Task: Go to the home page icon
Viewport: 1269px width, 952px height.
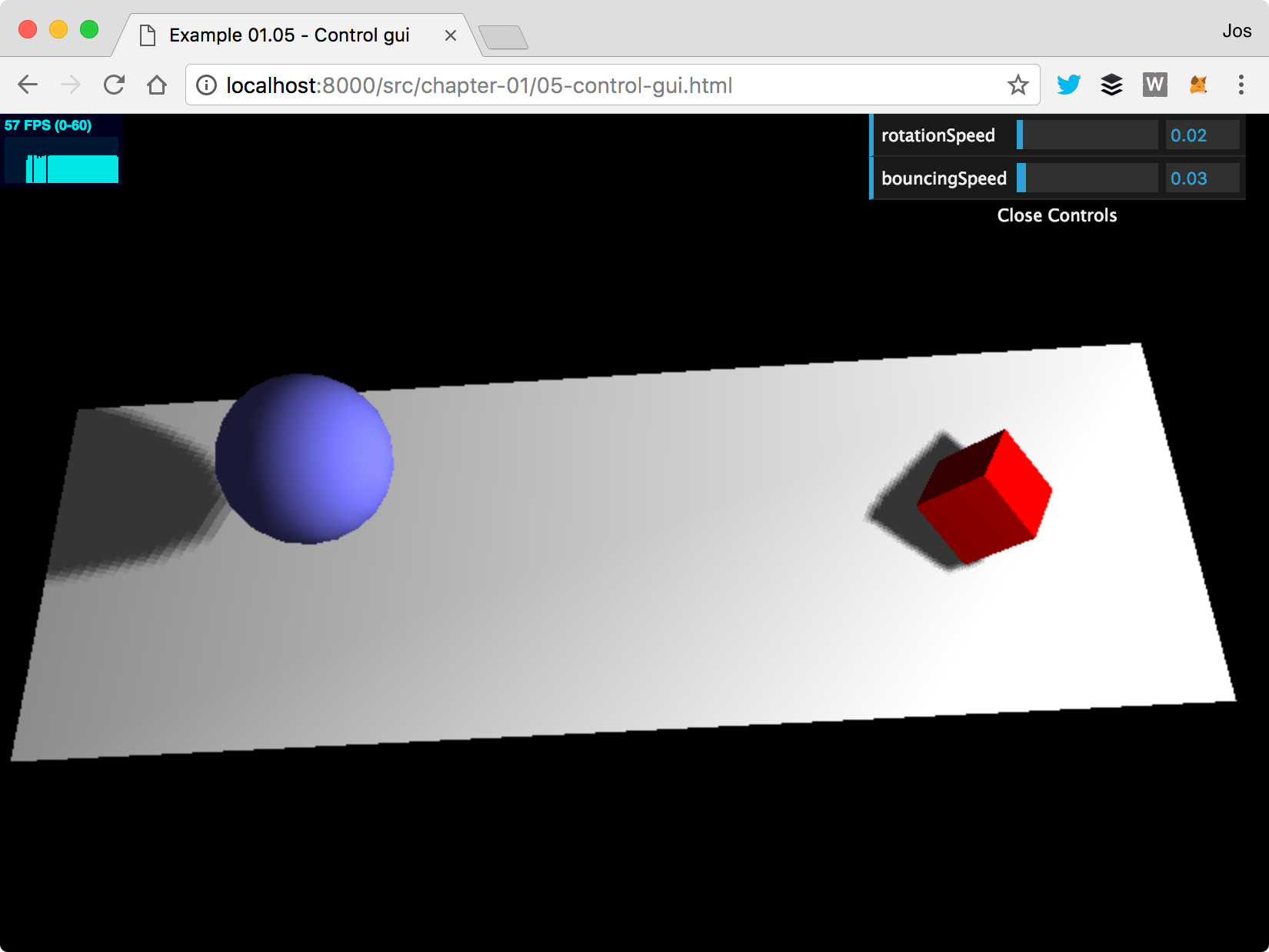Action: [x=157, y=85]
